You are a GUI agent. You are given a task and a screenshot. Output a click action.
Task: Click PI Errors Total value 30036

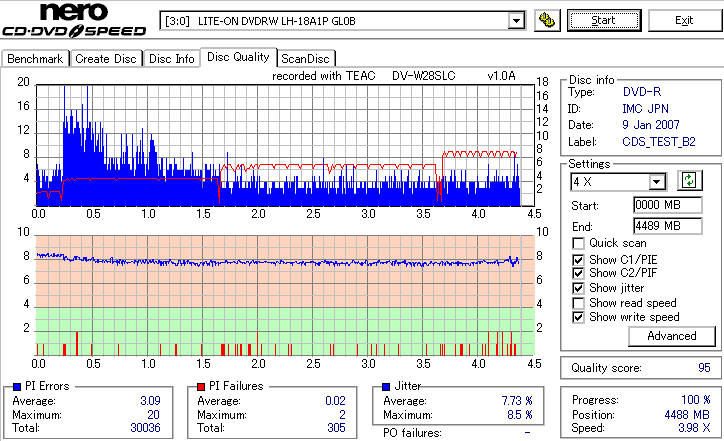coord(145,428)
